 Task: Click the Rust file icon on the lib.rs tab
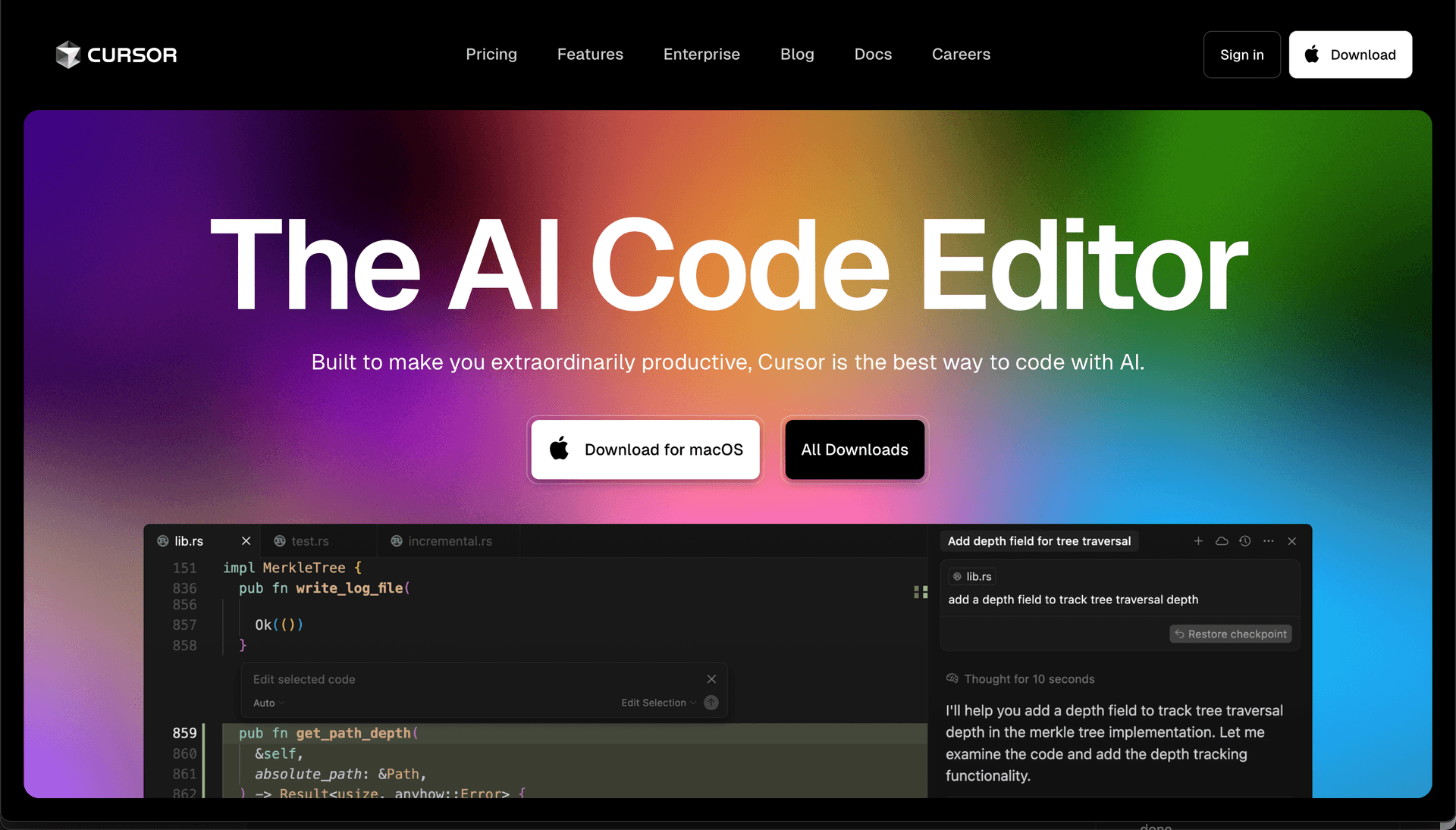(162, 540)
